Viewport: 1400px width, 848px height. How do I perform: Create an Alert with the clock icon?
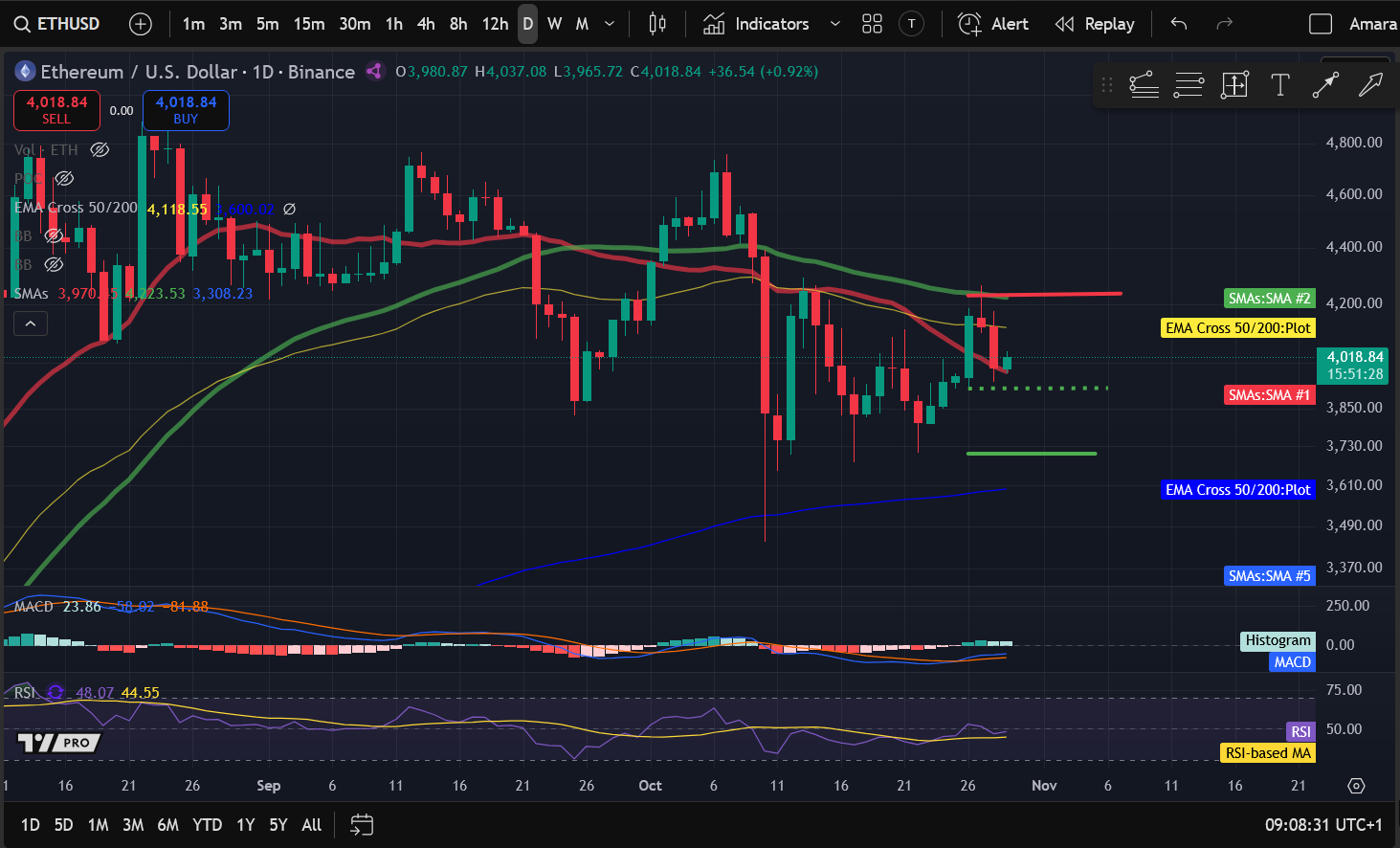coord(968,24)
